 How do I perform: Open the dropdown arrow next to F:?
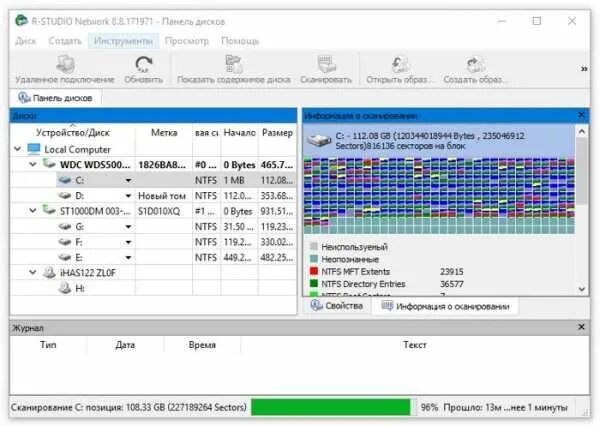click(x=129, y=242)
